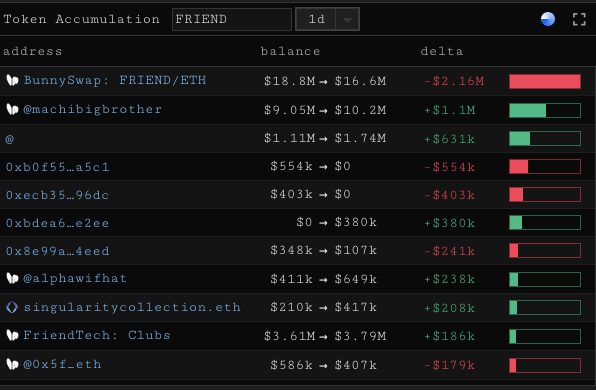596x390 pixels.
Task: Open the 1d timeframe dropdown arrow
Action: click(347, 19)
